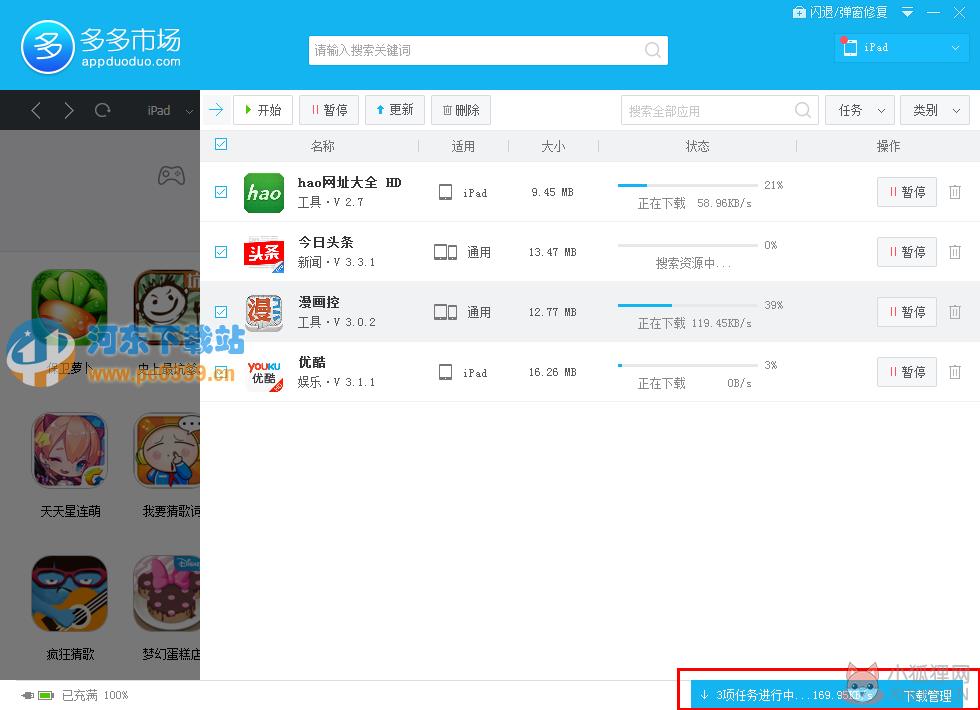
Task: Delete hao网址大全 HD with the trash icon
Action: pos(955,192)
